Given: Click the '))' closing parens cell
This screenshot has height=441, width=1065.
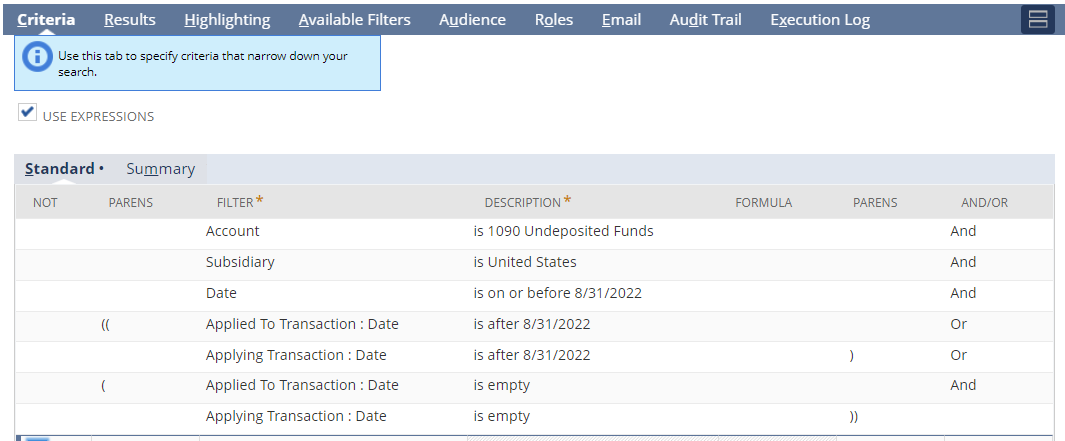Looking at the screenshot, I should (853, 417).
